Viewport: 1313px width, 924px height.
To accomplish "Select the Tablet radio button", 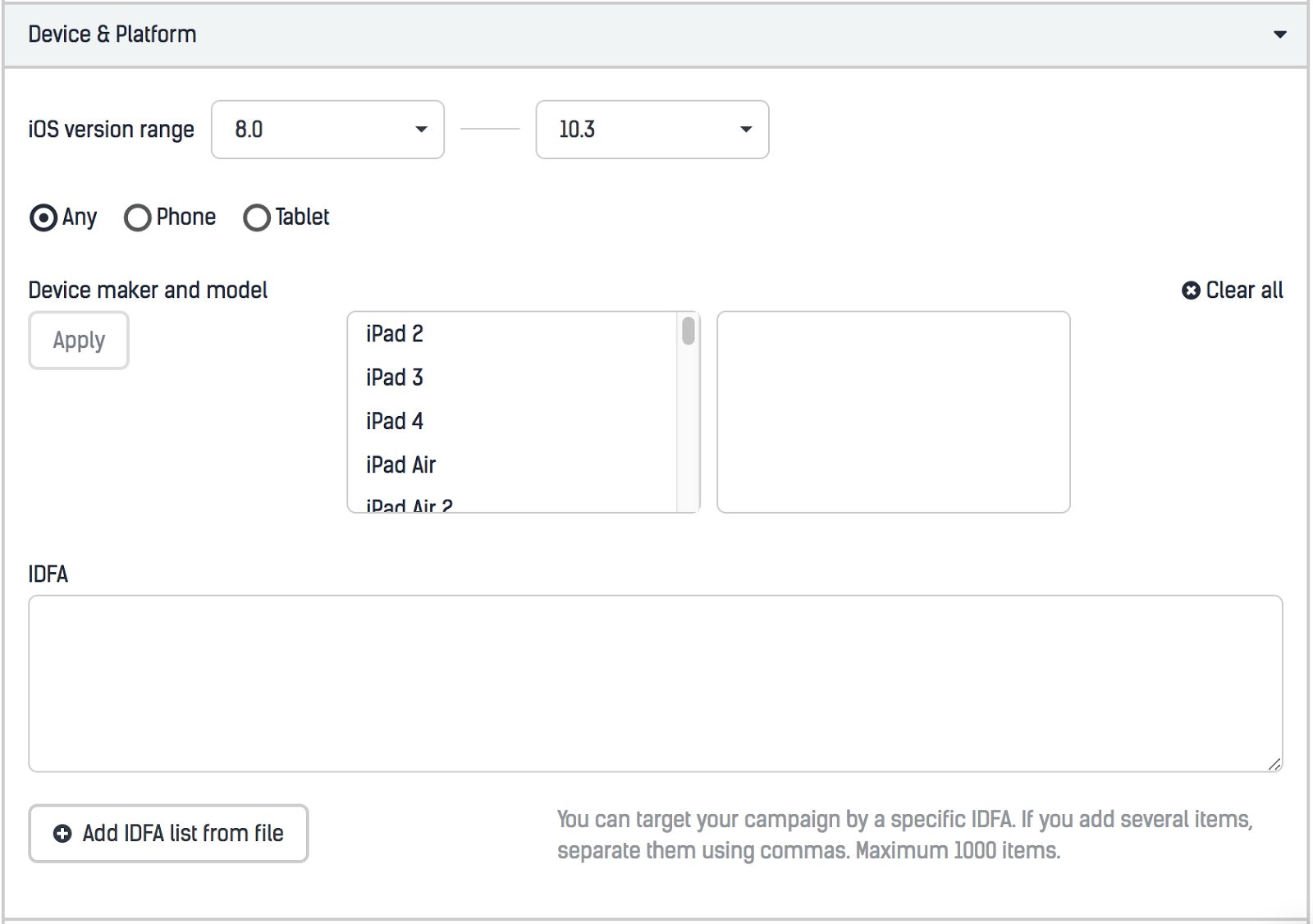I will click(x=257, y=217).
